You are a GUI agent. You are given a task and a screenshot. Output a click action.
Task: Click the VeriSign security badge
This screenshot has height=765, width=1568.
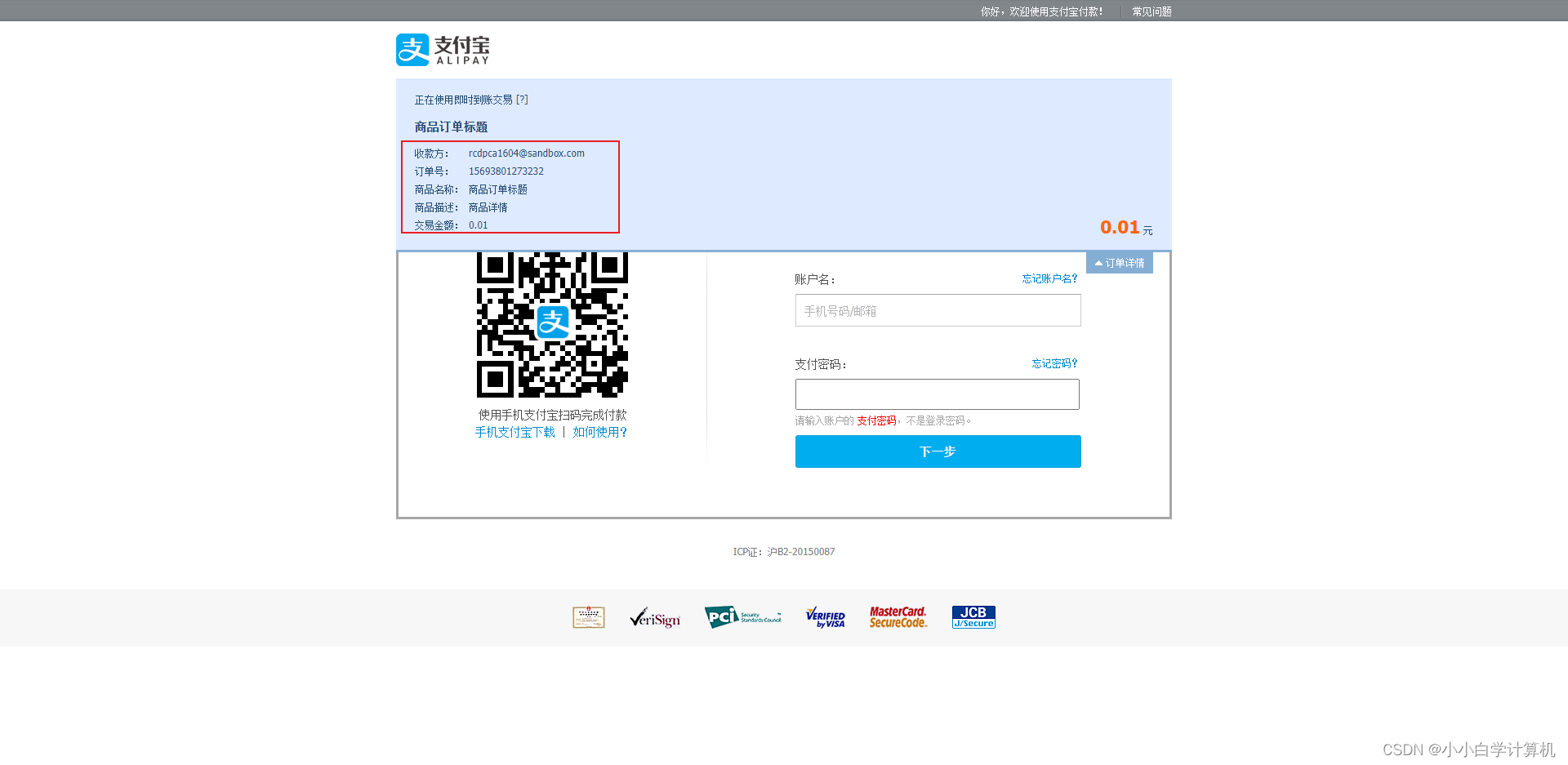(x=655, y=618)
